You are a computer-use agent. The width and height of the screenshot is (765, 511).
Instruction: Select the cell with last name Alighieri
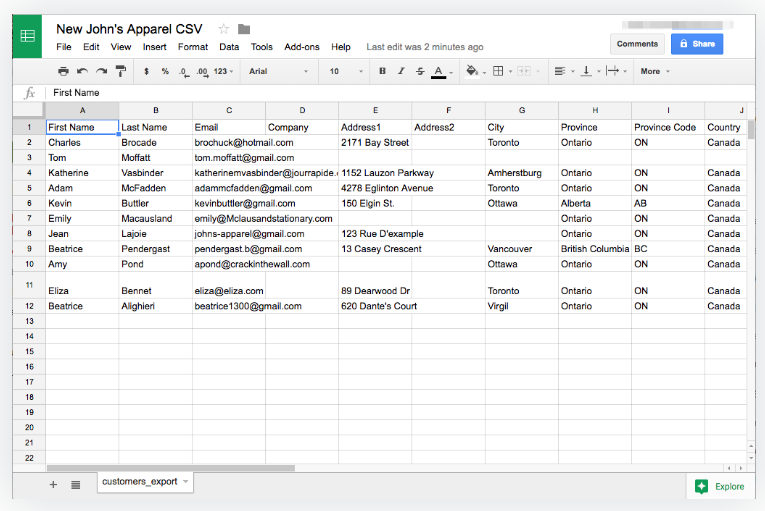point(156,306)
